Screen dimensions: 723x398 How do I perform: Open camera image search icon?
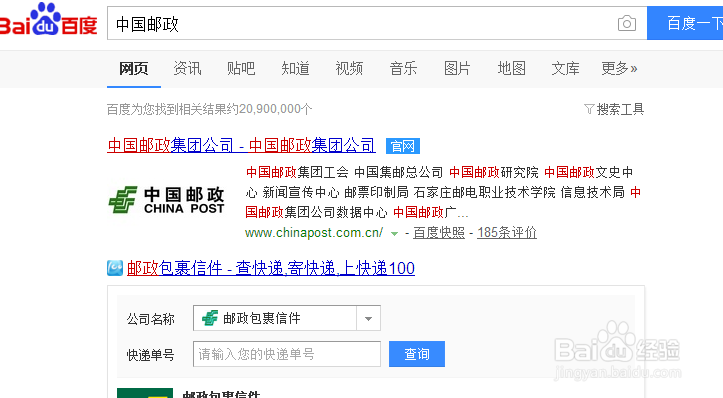(x=627, y=23)
